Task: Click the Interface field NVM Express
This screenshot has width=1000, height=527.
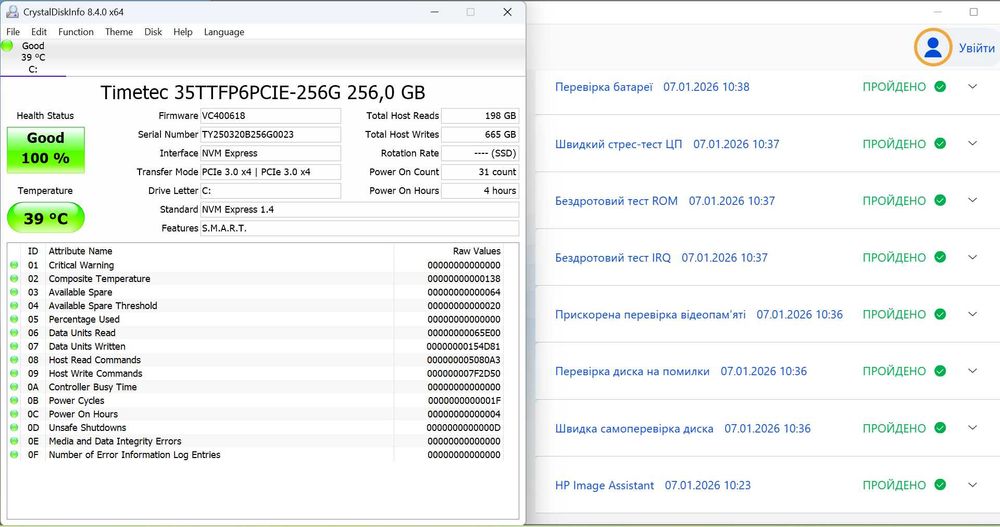Action: click(x=270, y=153)
